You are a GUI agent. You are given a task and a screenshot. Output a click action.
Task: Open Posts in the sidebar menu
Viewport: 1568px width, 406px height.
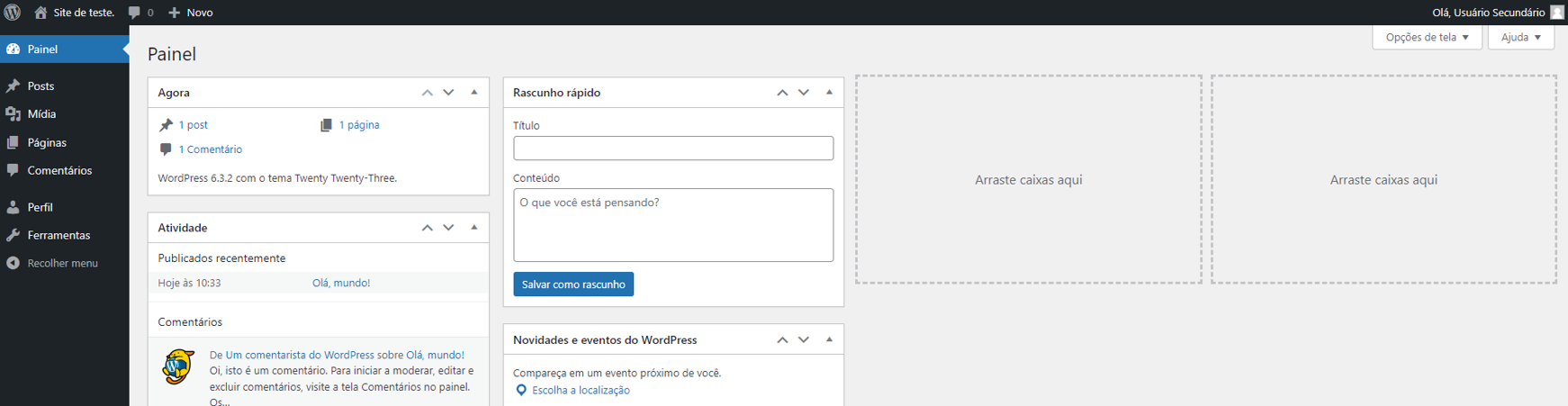(x=65, y=86)
